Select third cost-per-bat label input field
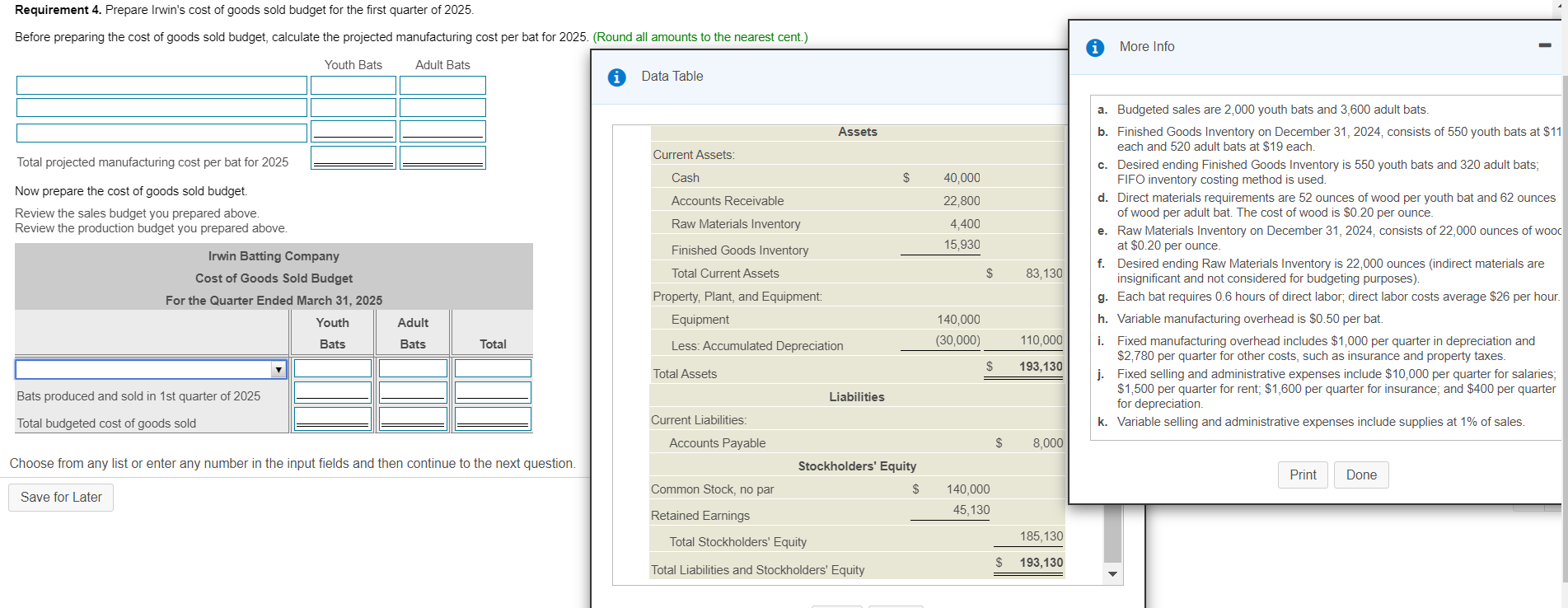Screen dimensions: 1568x608 (x=161, y=133)
